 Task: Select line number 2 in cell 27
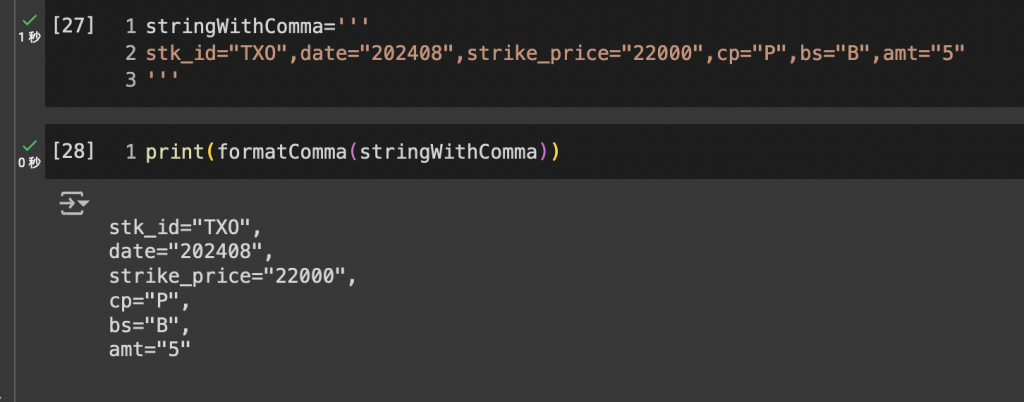(x=131, y=53)
